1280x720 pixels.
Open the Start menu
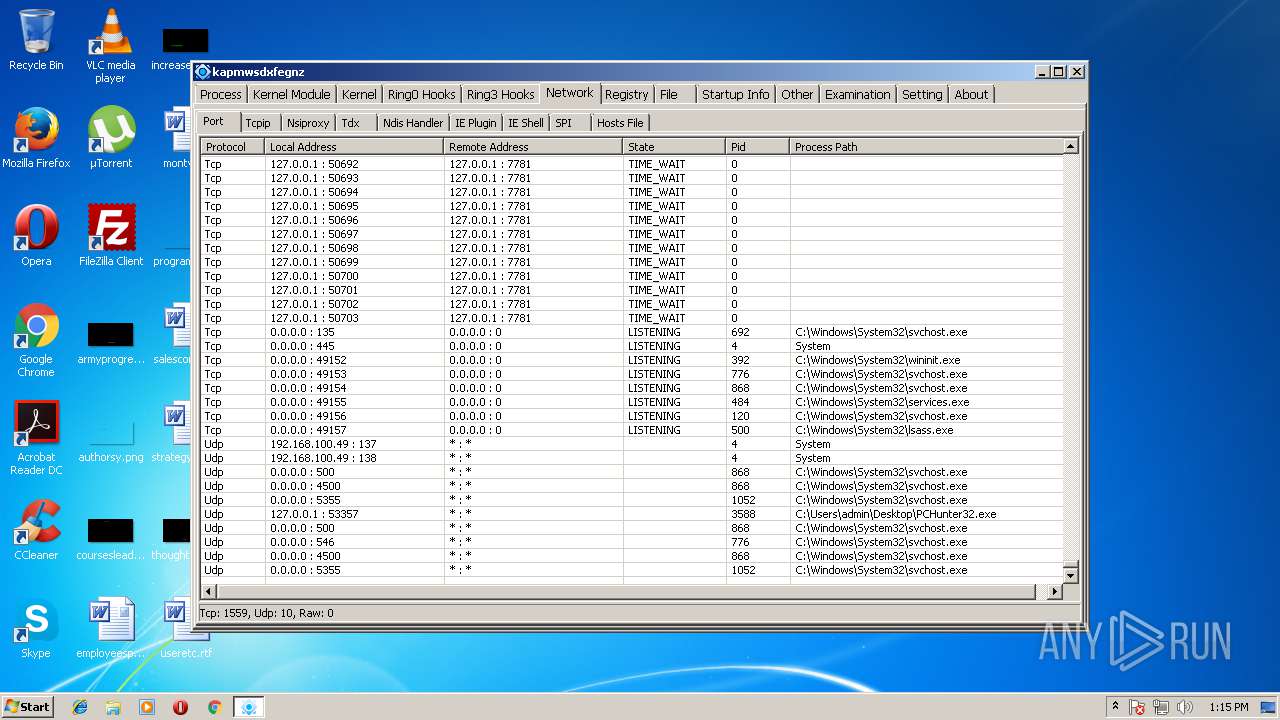(27, 707)
